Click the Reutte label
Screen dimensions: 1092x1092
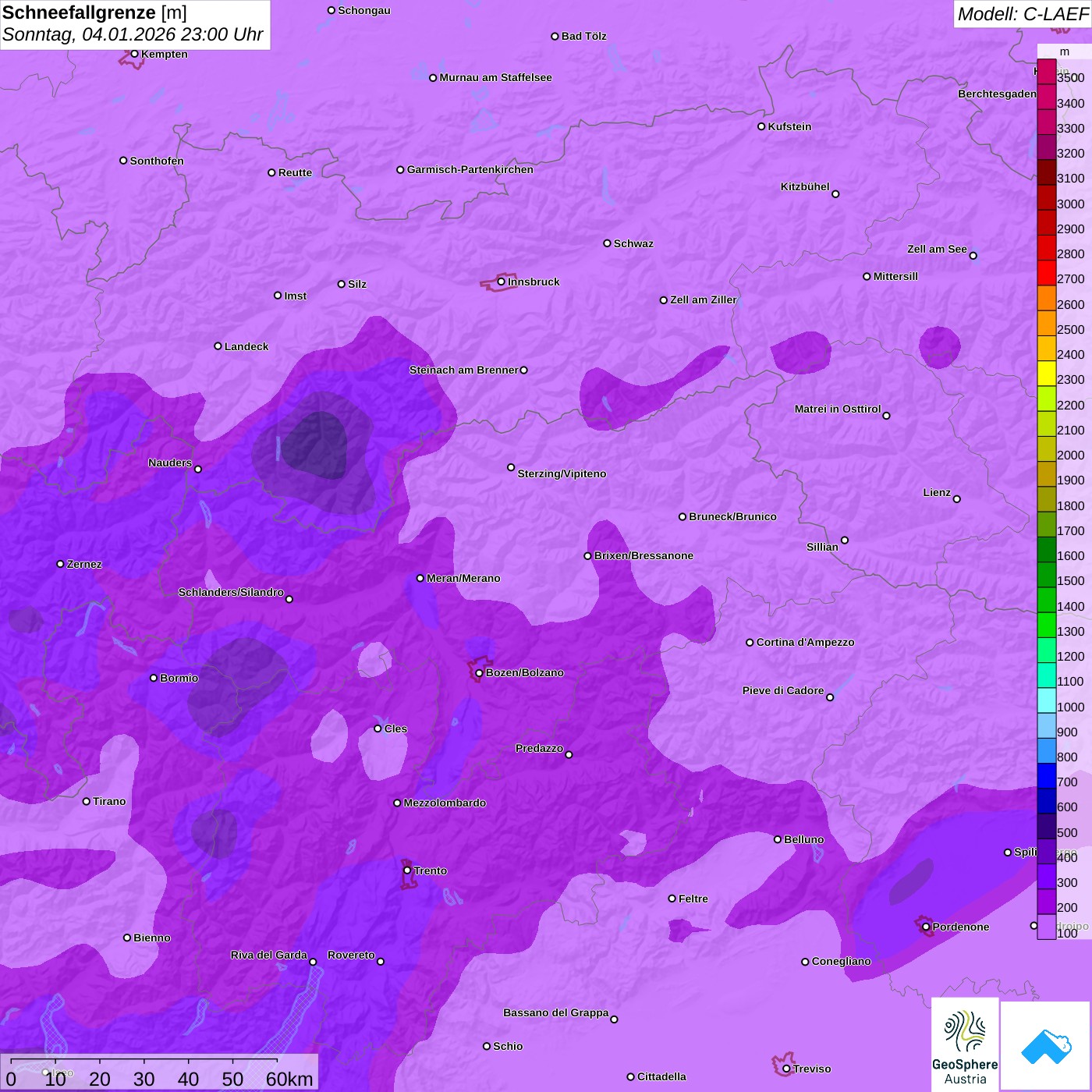(x=295, y=172)
